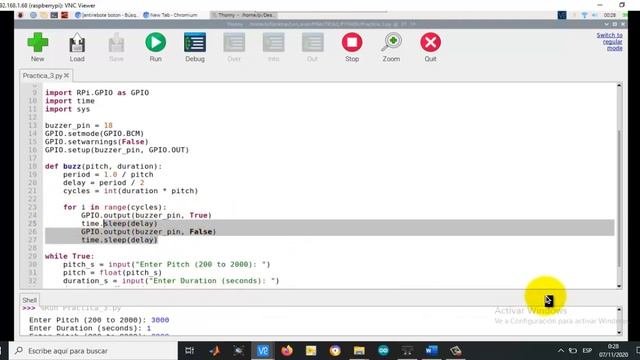Switch to VNC Viewer in Windows taskbar

(x=263, y=351)
